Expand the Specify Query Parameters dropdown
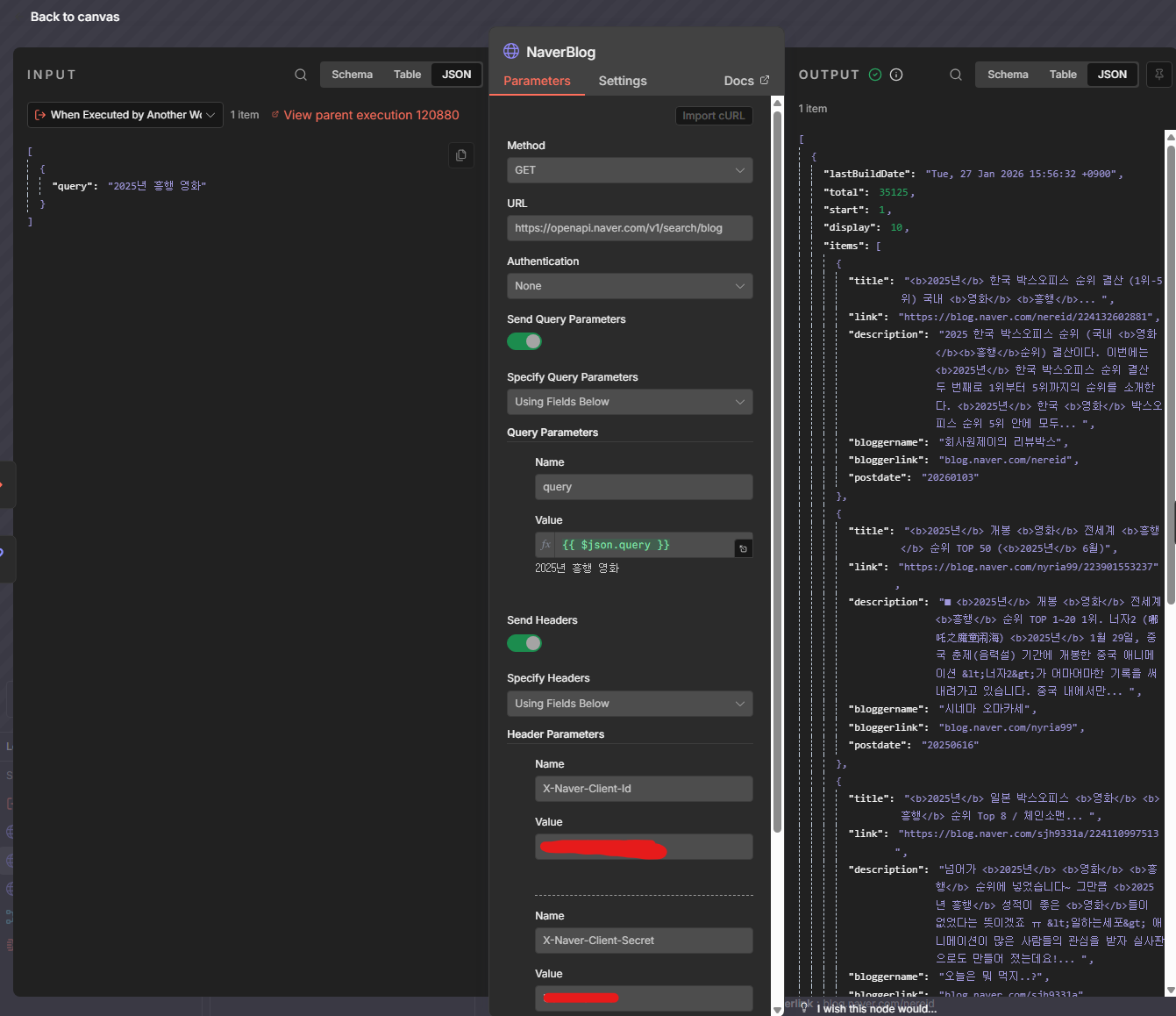The image size is (1176, 1016). (x=629, y=402)
